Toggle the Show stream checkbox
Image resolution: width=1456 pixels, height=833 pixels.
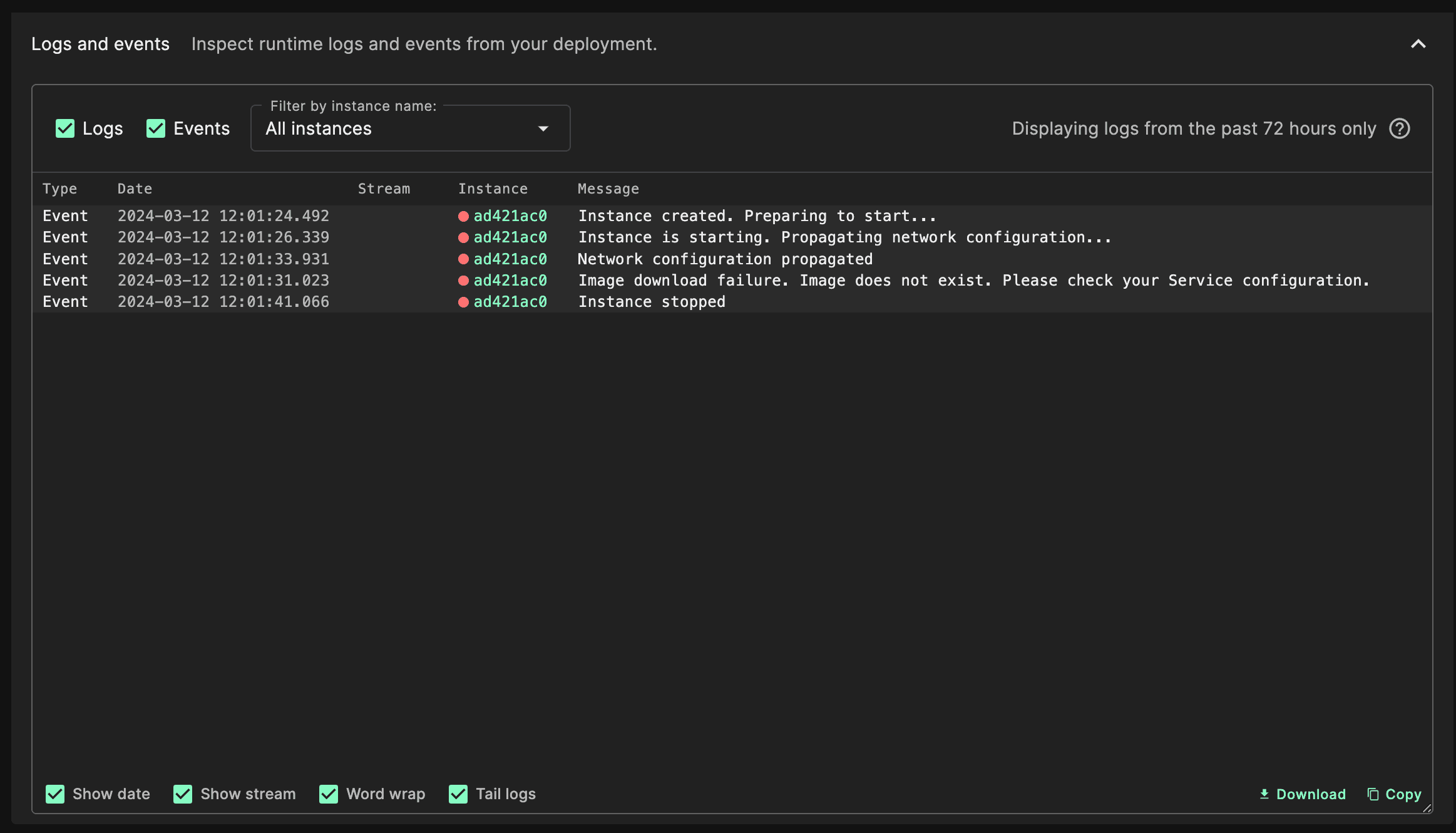click(x=183, y=794)
